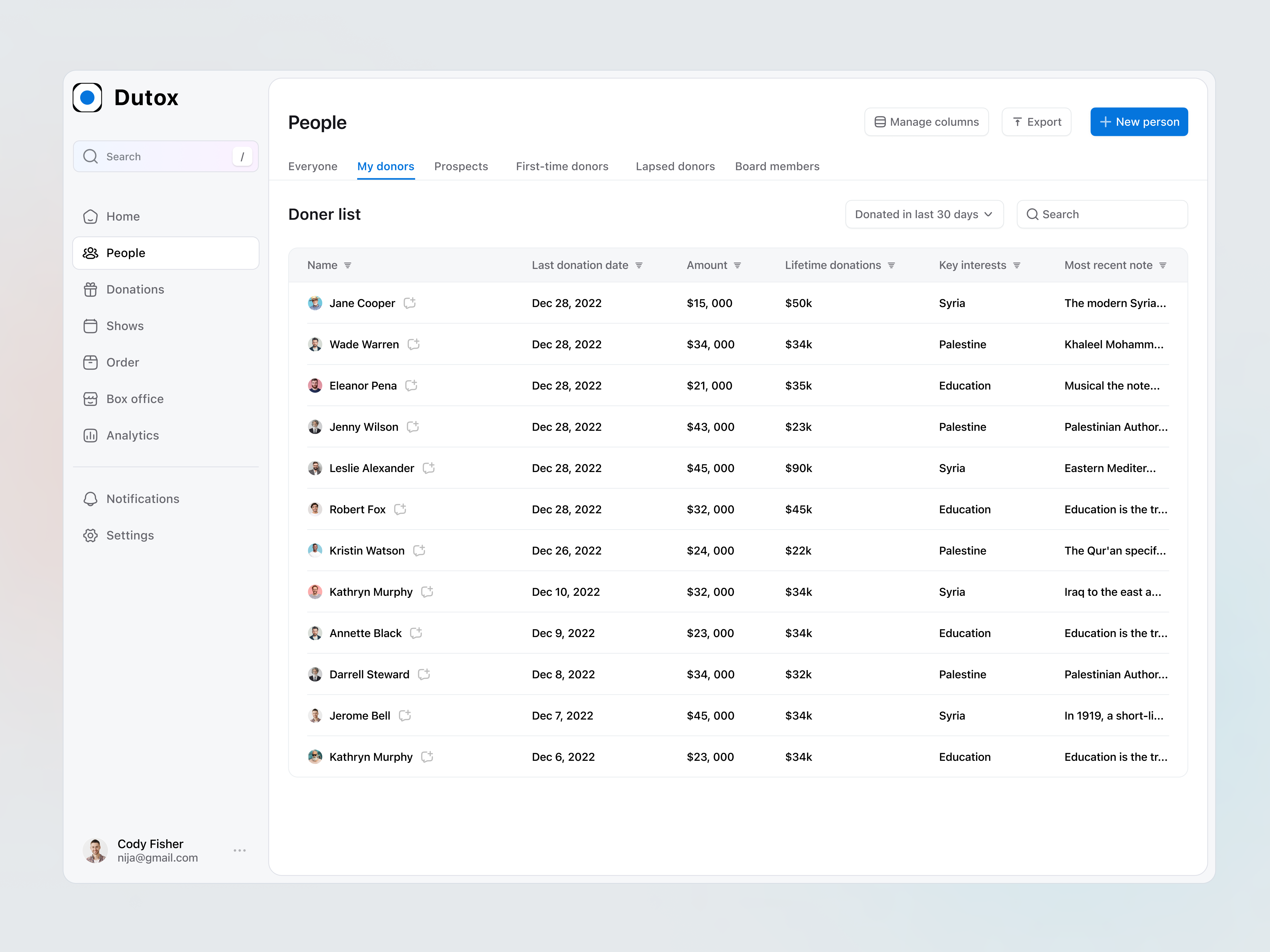The image size is (1270, 952).
Task: Click the donor list search field
Action: tap(1102, 214)
